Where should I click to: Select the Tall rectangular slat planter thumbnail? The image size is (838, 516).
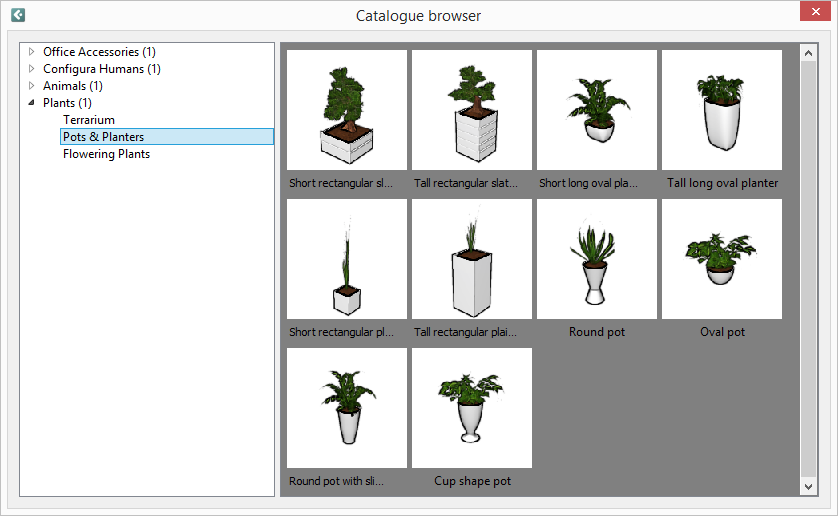pyautogui.click(x=472, y=110)
